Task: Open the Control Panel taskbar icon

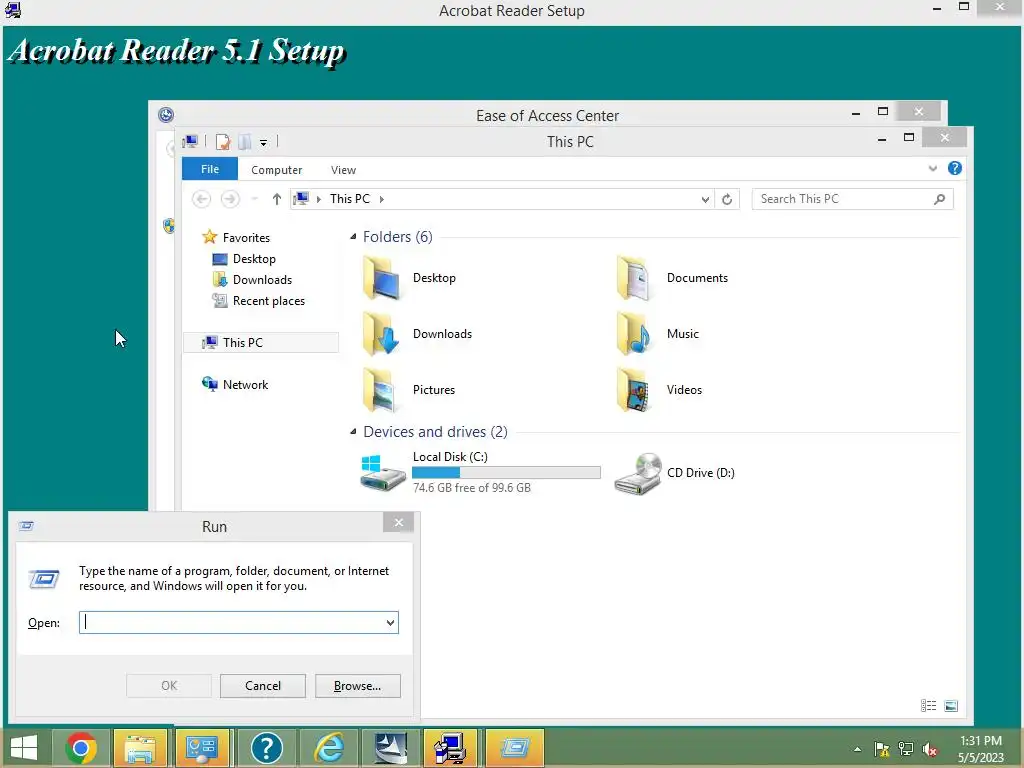Action: tap(202, 748)
